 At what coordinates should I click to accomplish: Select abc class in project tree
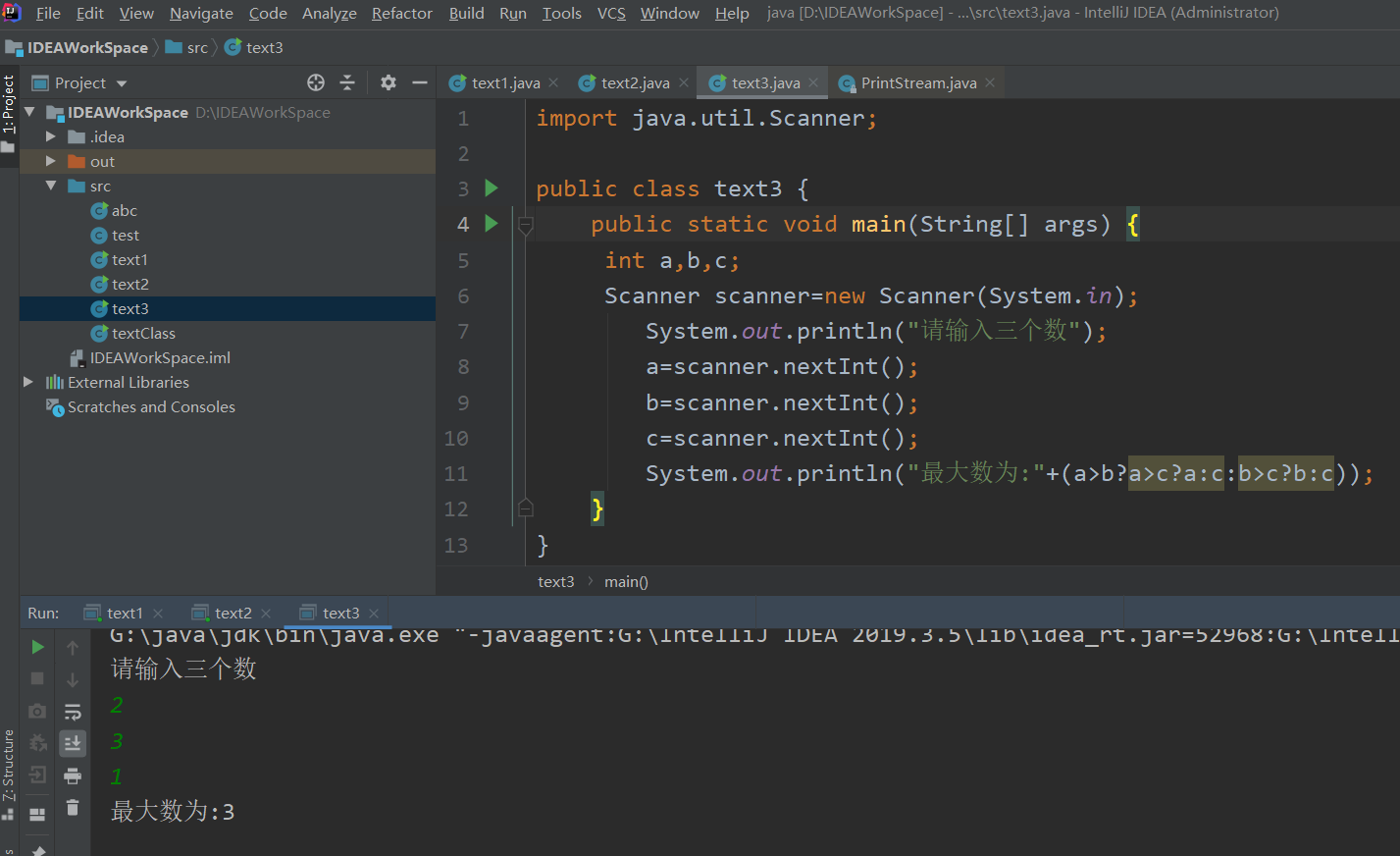coord(124,210)
